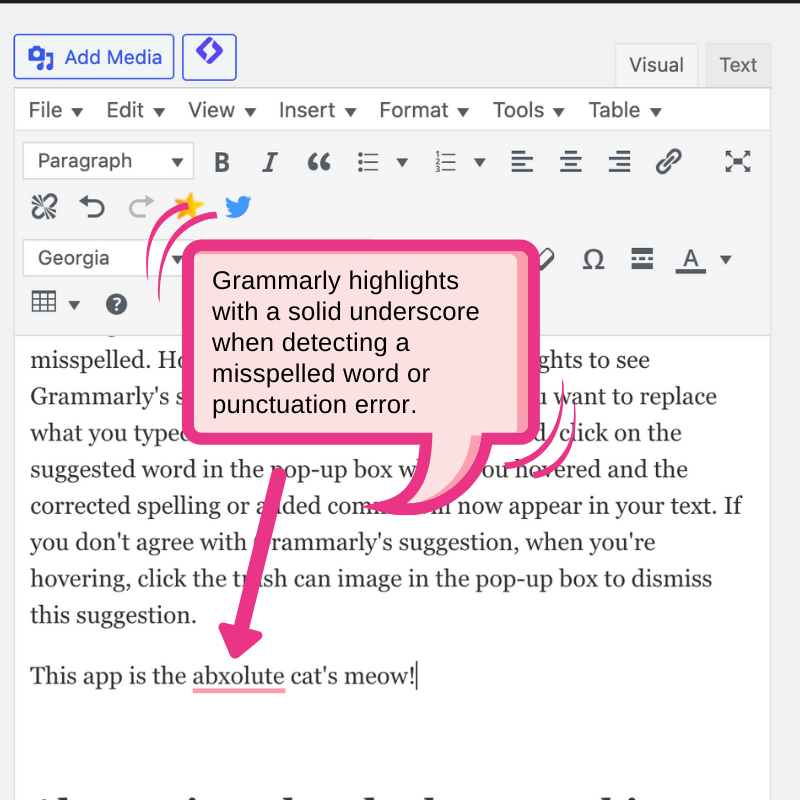Click the underlined misspelled word abxolute
Viewport: 800px width, 800px height.
pos(238,676)
